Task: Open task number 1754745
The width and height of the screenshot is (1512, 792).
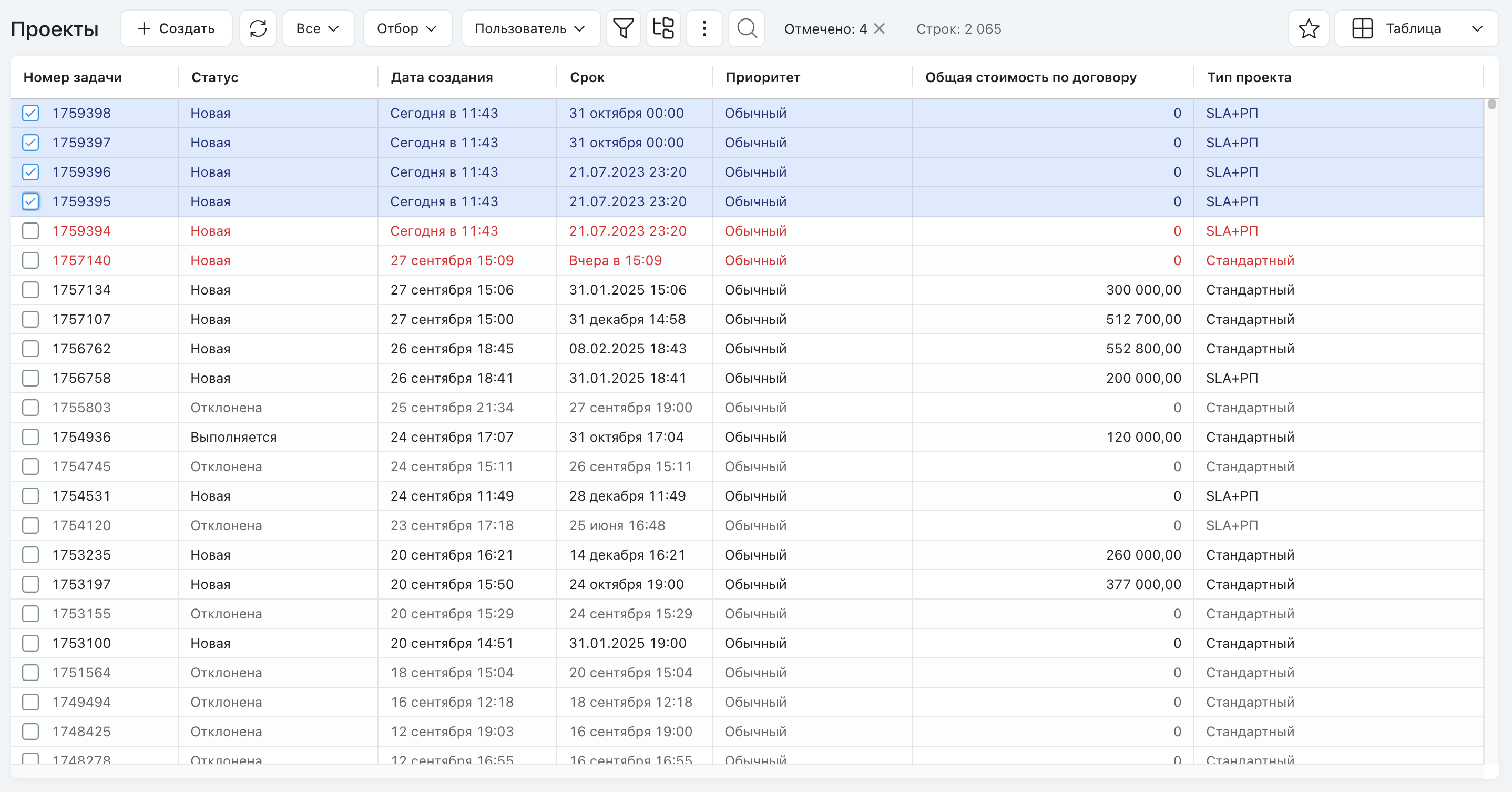Action: click(x=81, y=466)
